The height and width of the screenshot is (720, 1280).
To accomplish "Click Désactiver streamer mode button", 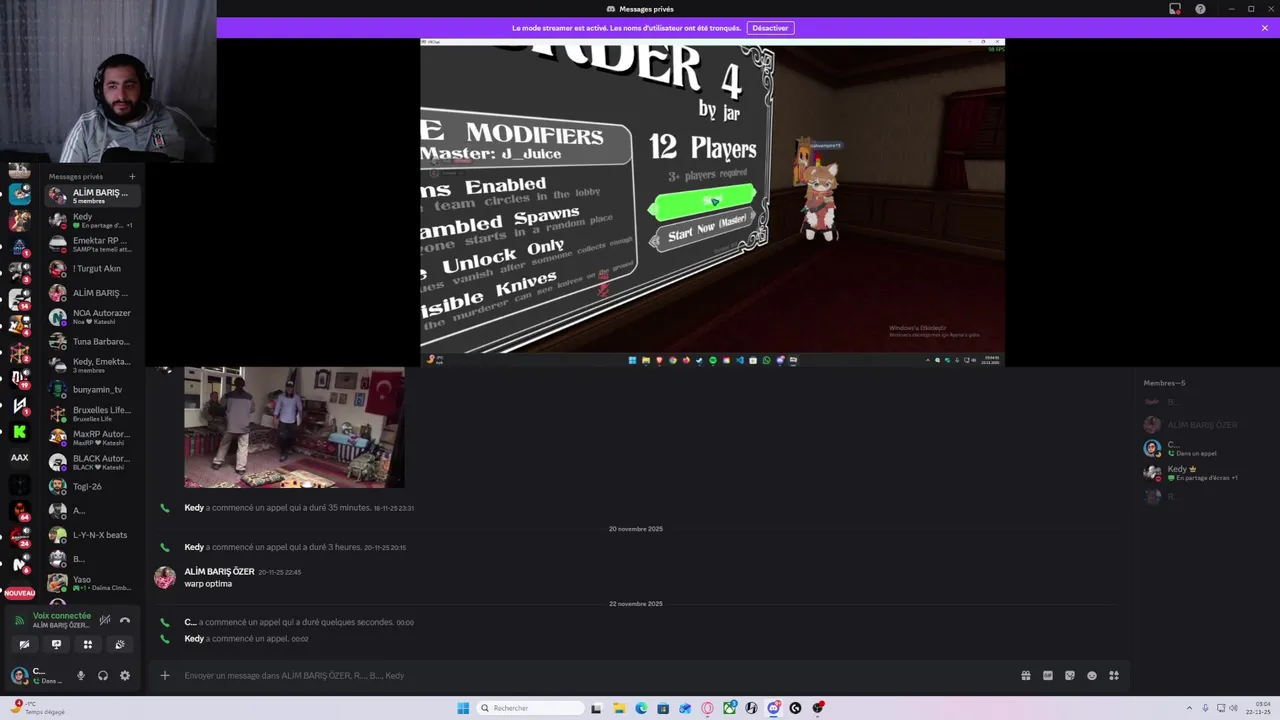I will 770,28.
